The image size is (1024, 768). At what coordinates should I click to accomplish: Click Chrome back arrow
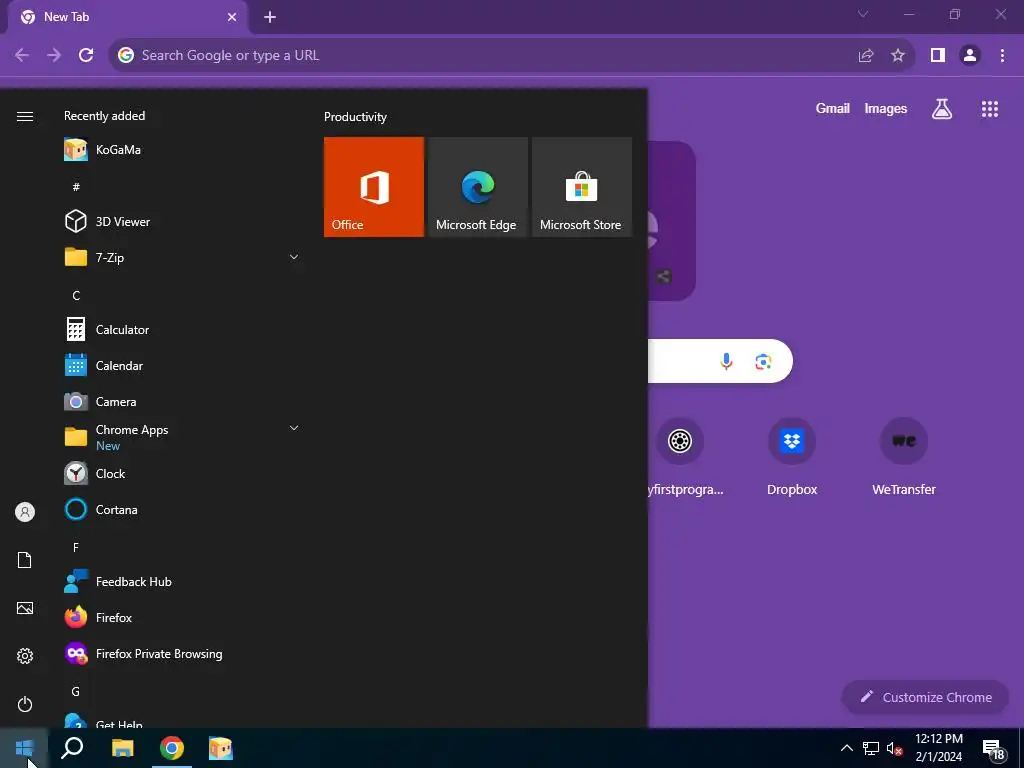[22, 55]
